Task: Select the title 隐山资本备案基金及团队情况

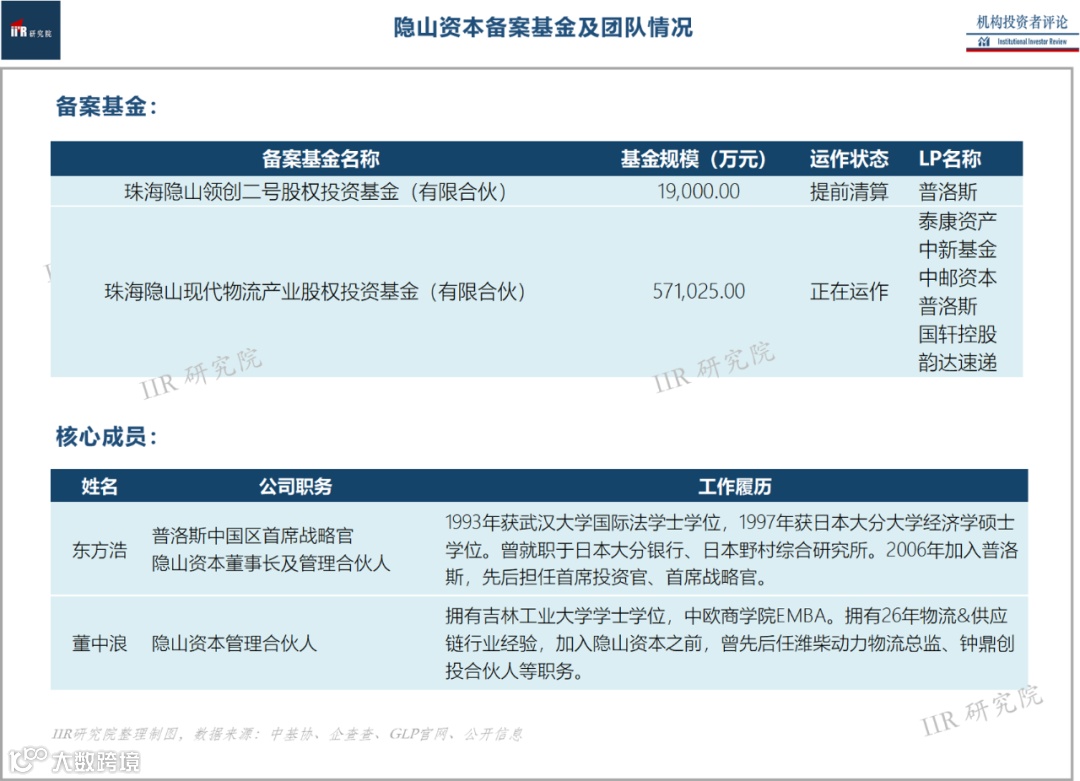Action: tap(543, 28)
